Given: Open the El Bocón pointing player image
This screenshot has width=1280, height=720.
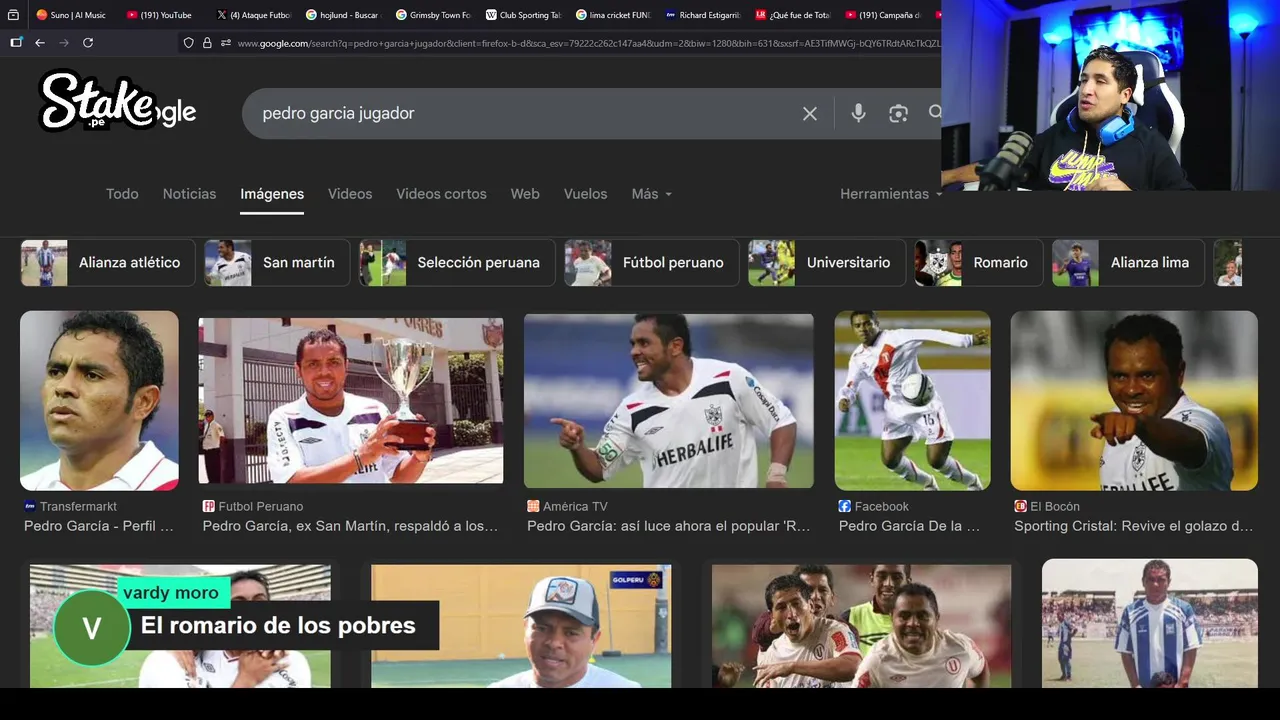Looking at the screenshot, I should [1134, 400].
